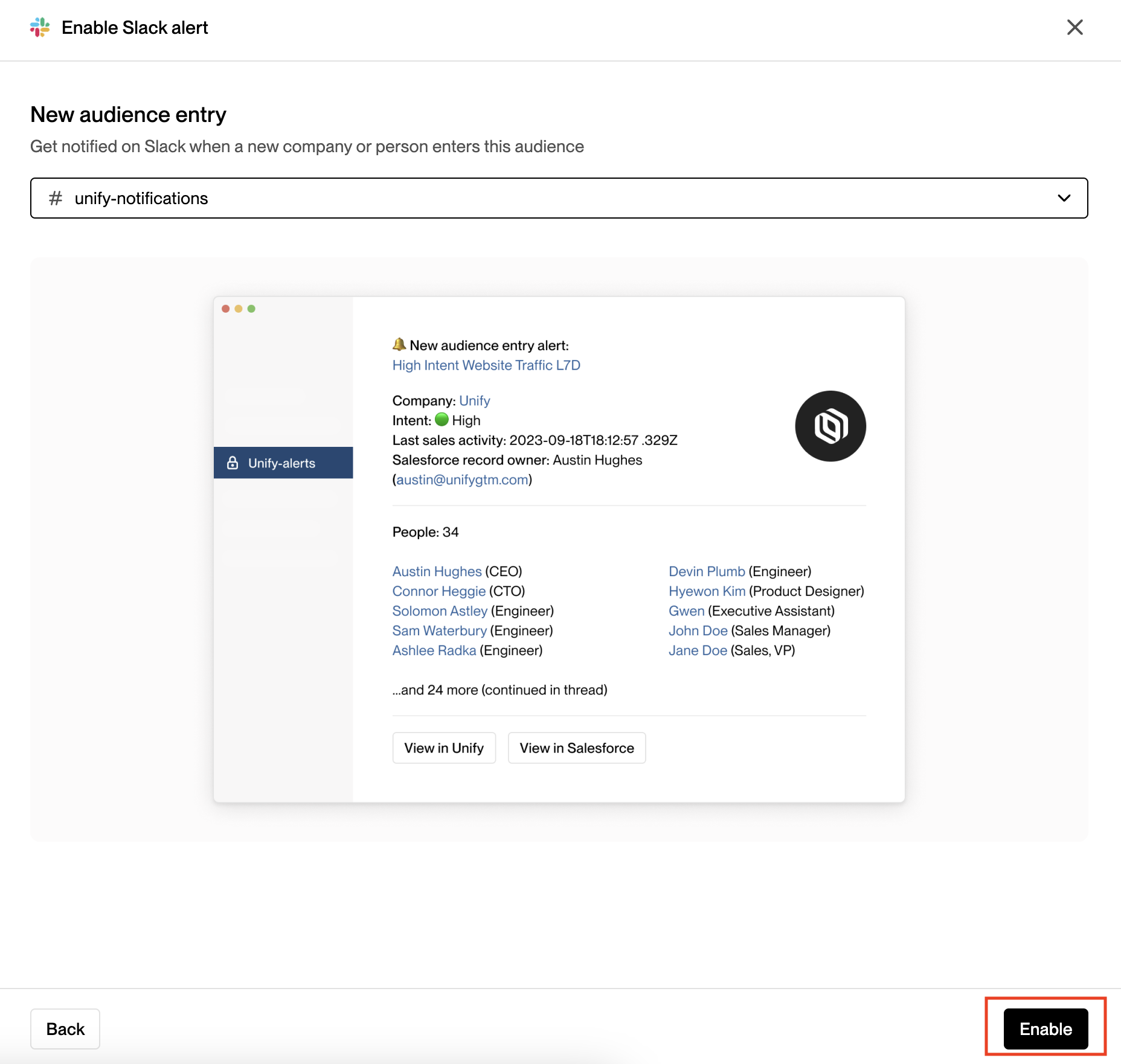Click the austin@unifygtm.com email link
This screenshot has height=1064, width=1121.
click(x=463, y=480)
